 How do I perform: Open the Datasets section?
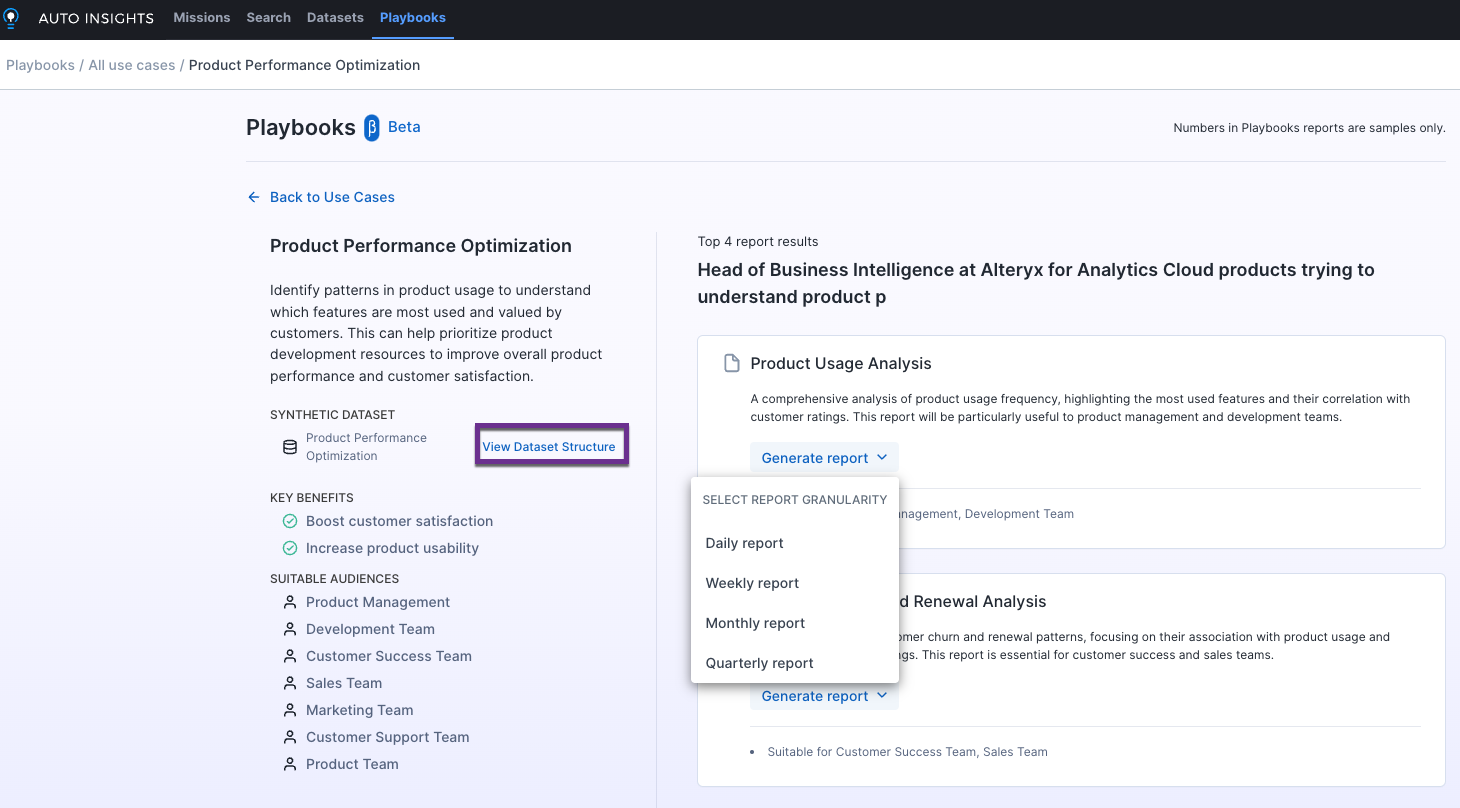334,17
